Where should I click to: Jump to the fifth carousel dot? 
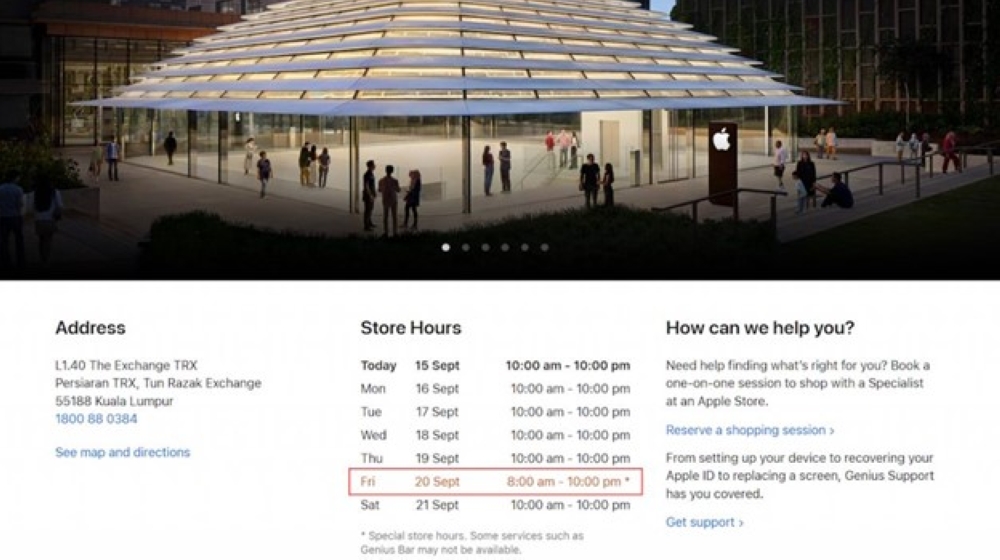524,247
